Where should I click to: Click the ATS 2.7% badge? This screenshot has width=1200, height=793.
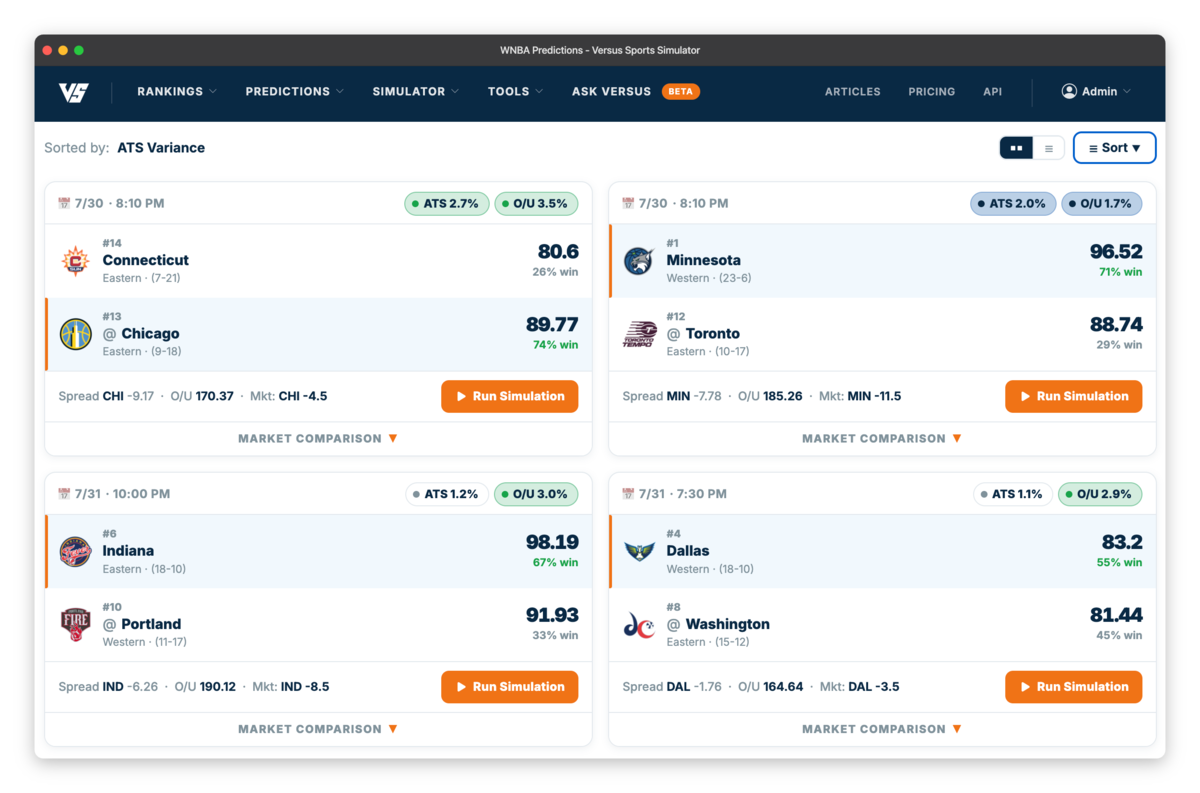click(x=447, y=203)
